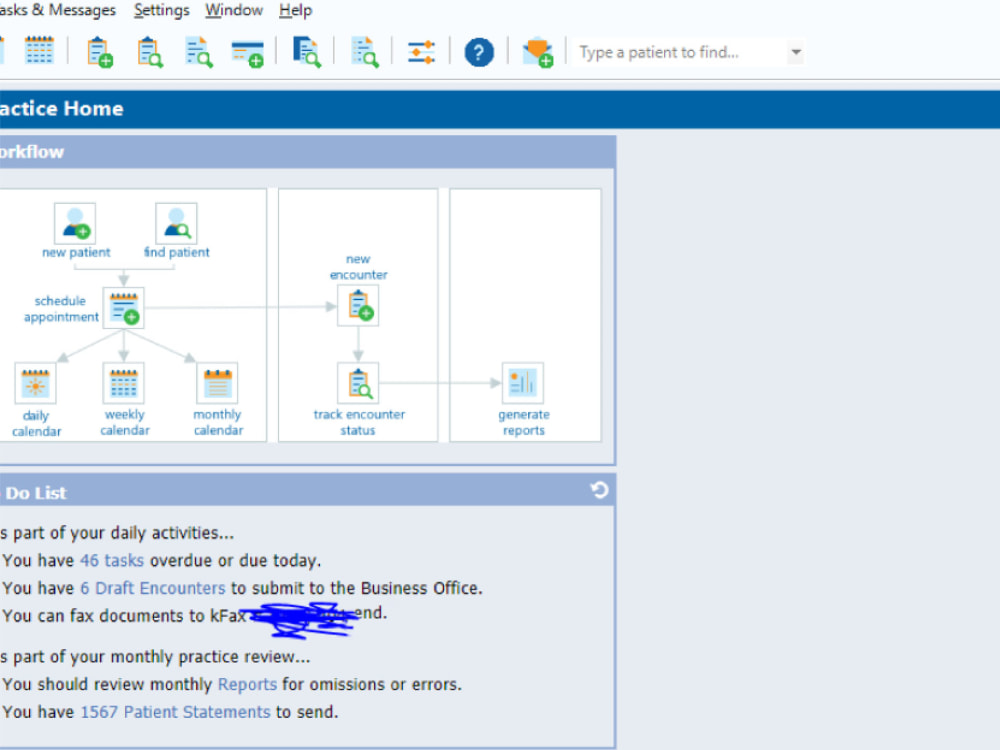Click the generate reports workflow icon

click(523, 383)
